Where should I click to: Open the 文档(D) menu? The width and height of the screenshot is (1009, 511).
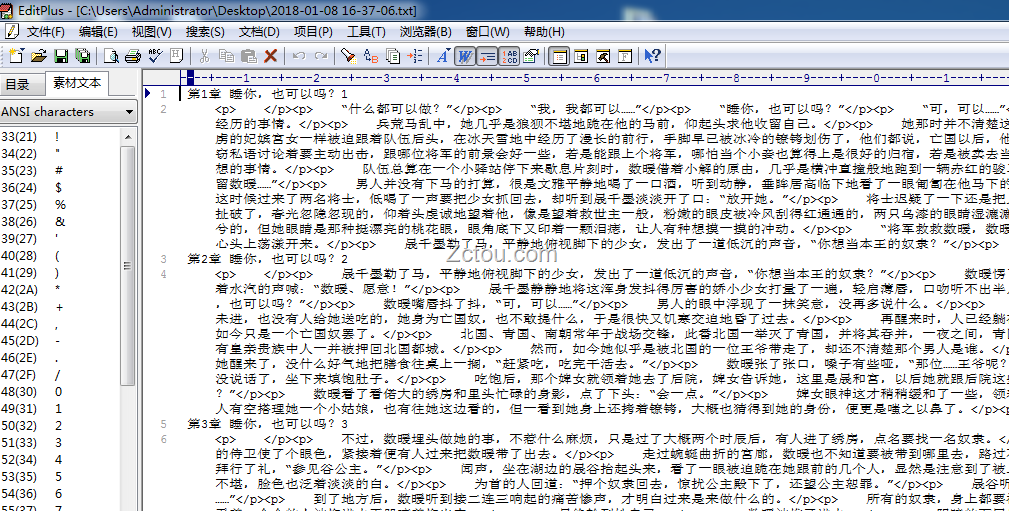coord(259,32)
